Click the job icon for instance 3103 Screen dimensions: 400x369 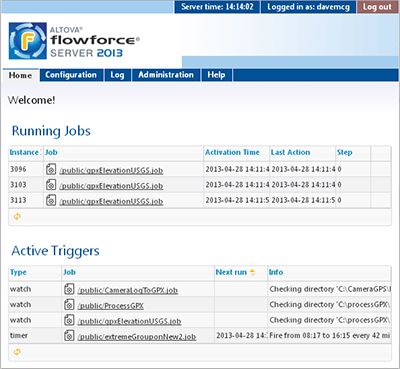[x=51, y=185]
